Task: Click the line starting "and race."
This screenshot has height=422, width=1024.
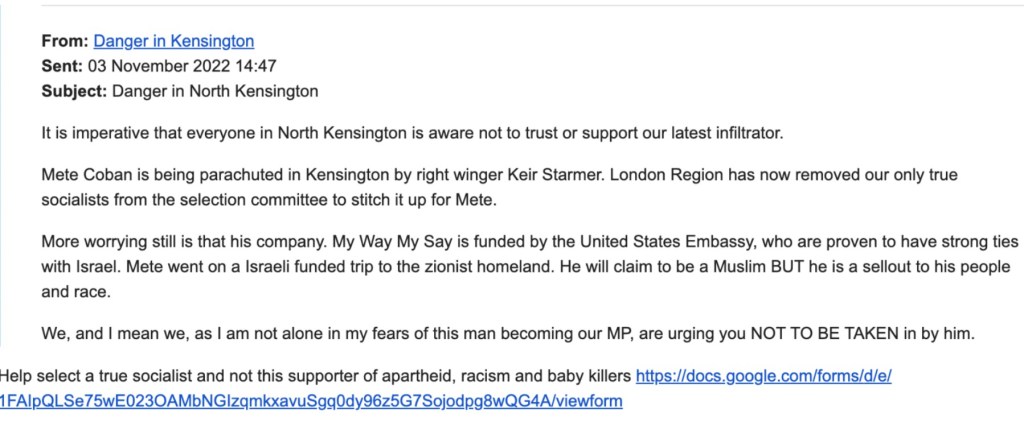Action: click(75, 290)
